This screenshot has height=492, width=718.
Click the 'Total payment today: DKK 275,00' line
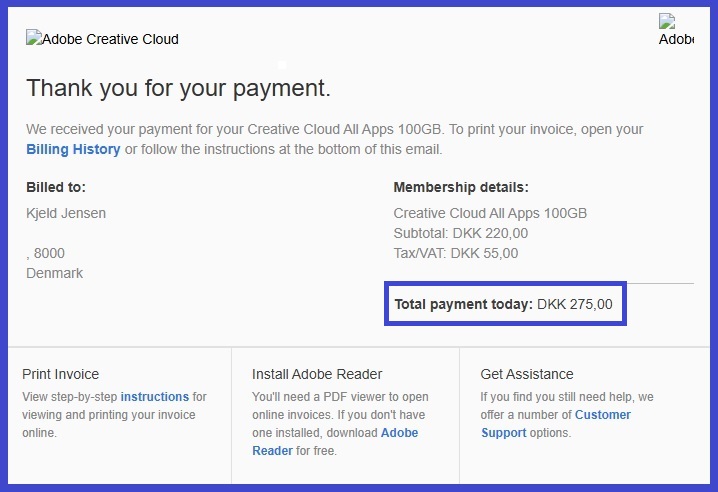tap(503, 304)
